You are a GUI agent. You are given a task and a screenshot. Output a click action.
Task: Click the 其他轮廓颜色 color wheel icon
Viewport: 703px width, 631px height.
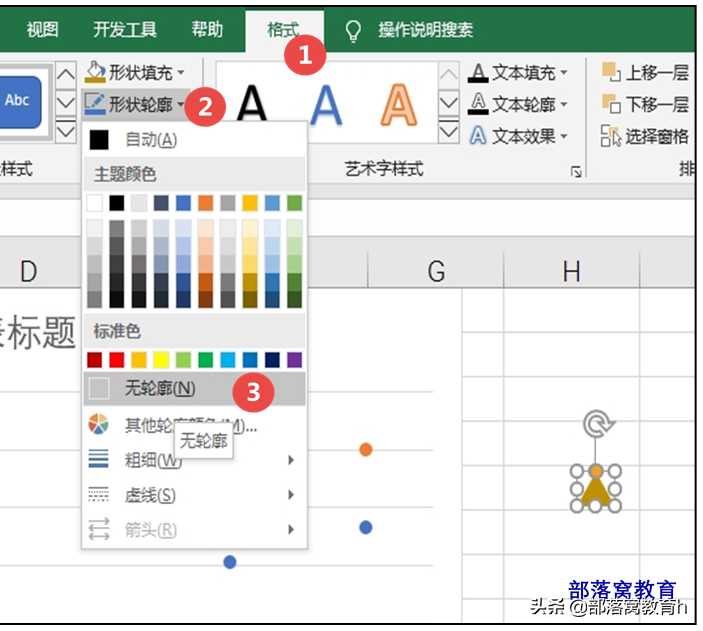tap(99, 424)
